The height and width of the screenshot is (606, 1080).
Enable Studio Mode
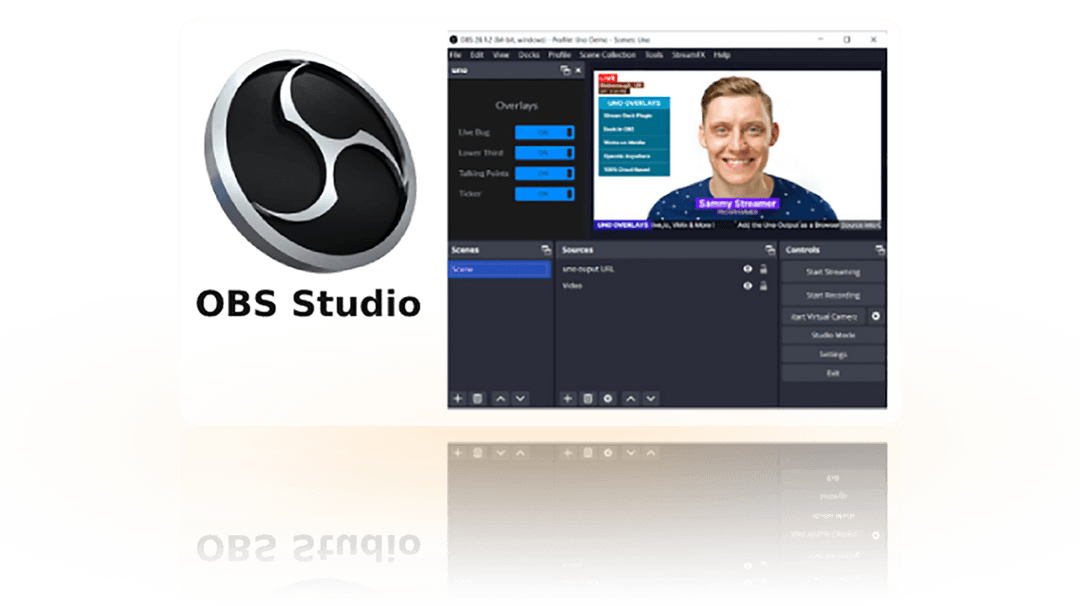click(x=833, y=334)
